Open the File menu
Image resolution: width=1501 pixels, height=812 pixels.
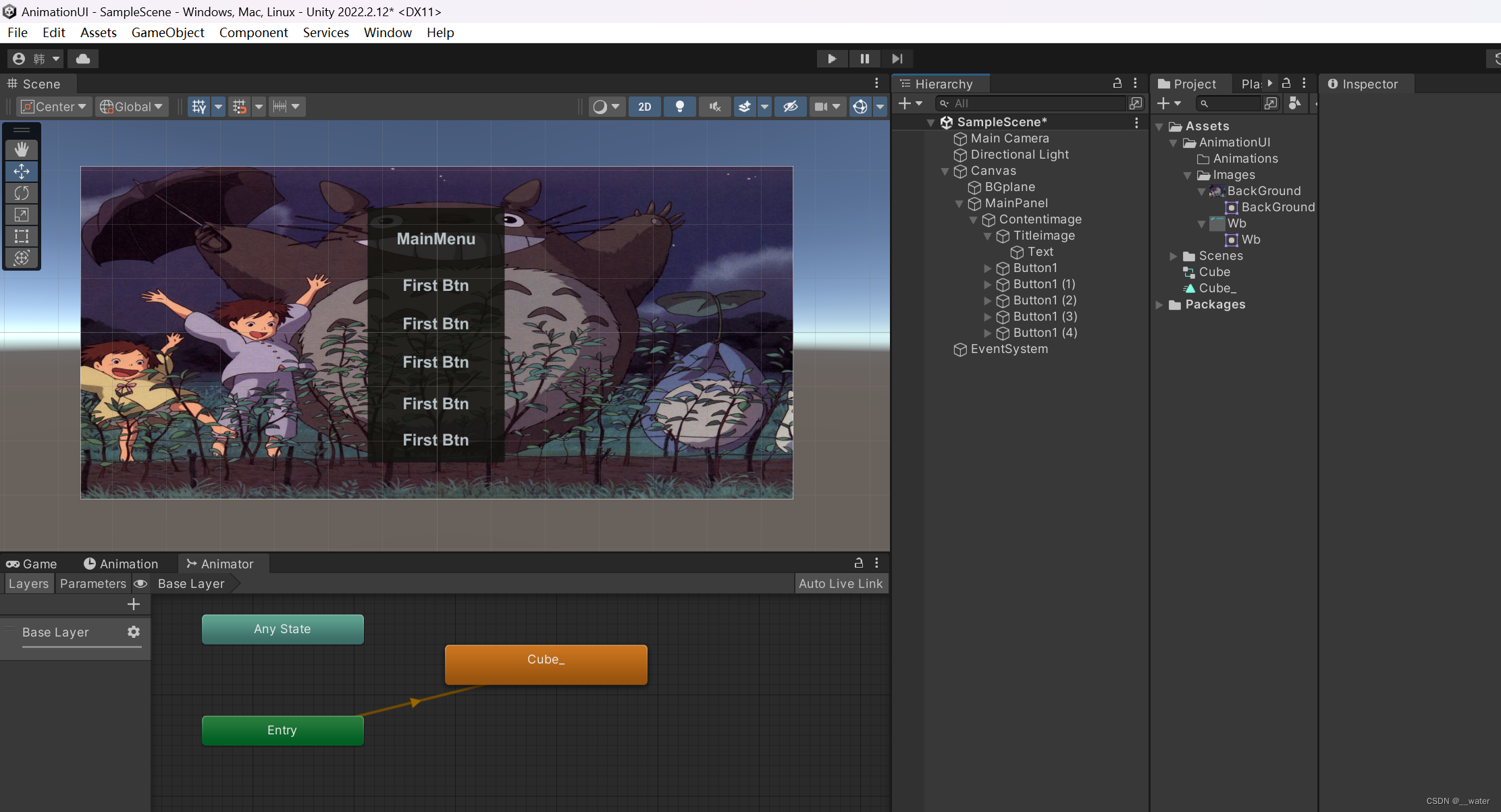tap(18, 32)
